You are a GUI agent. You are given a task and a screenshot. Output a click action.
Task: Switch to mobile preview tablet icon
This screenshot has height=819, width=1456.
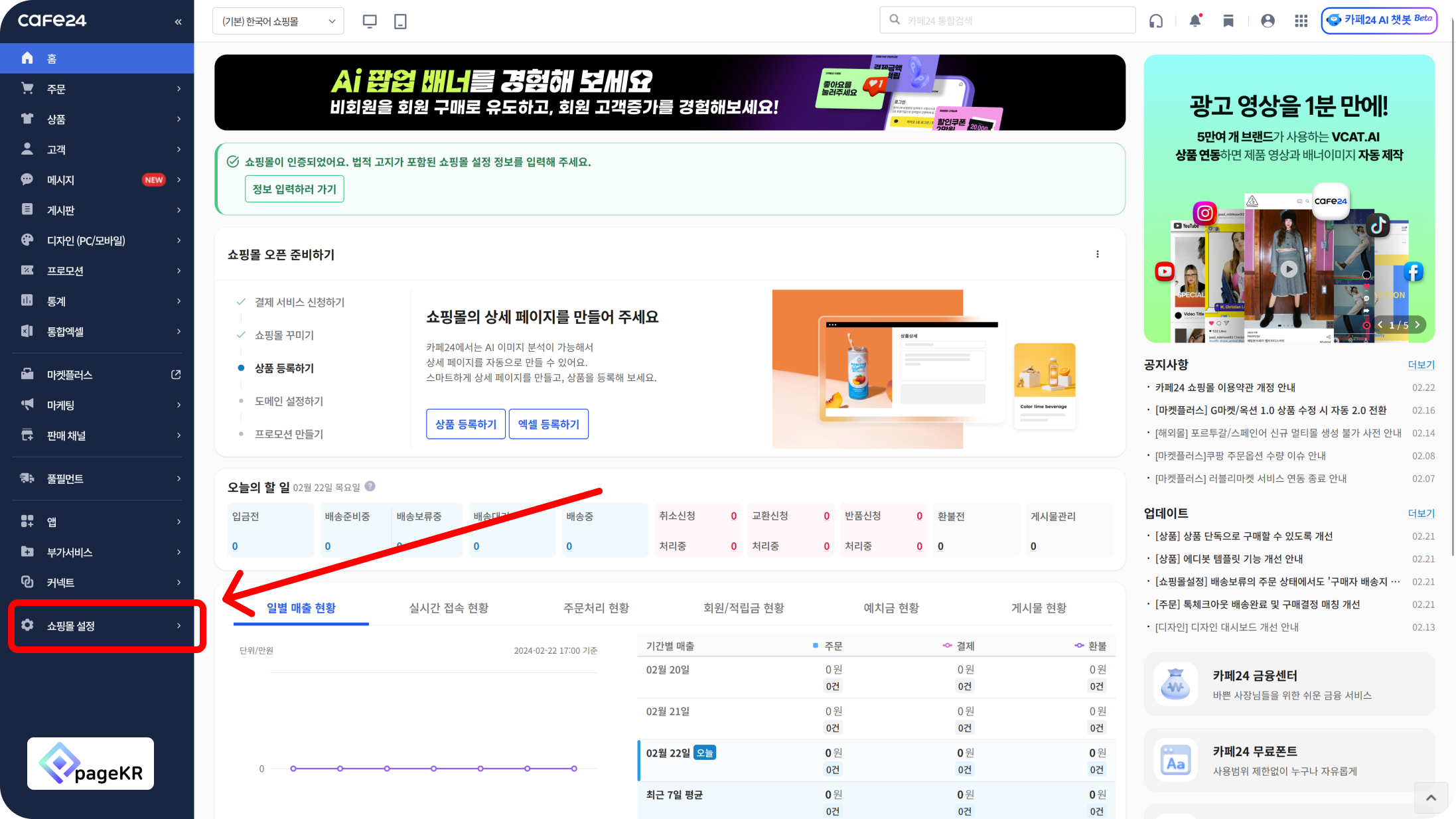click(x=400, y=21)
